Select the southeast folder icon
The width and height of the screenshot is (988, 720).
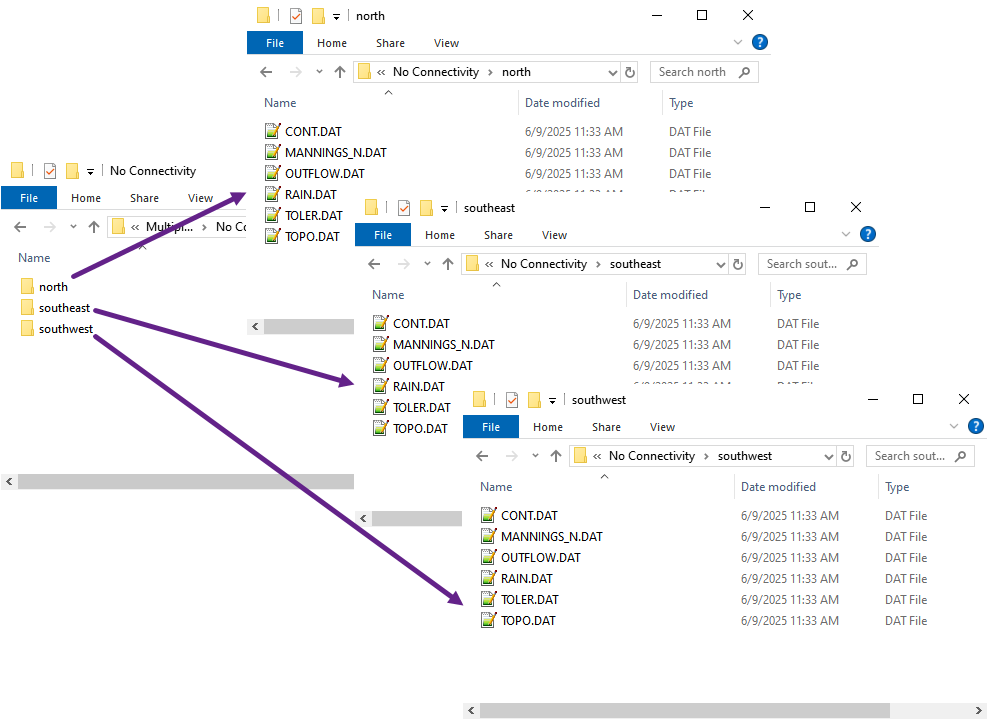pyautogui.click(x=28, y=308)
